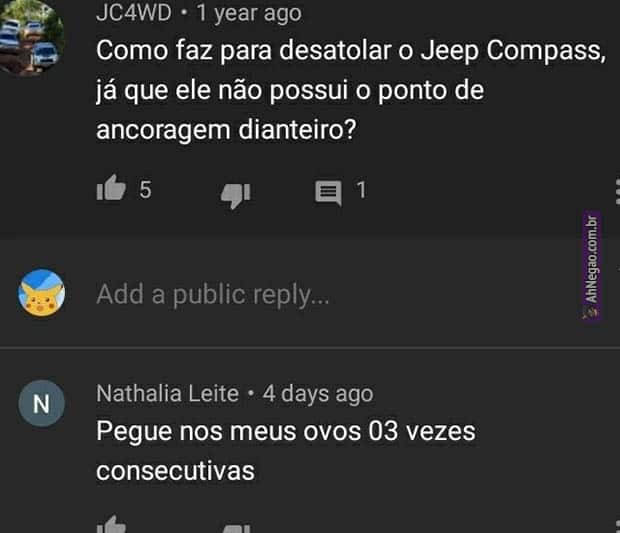
Task: Open the Nathalia Leite username link
Action: [x=168, y=393]
